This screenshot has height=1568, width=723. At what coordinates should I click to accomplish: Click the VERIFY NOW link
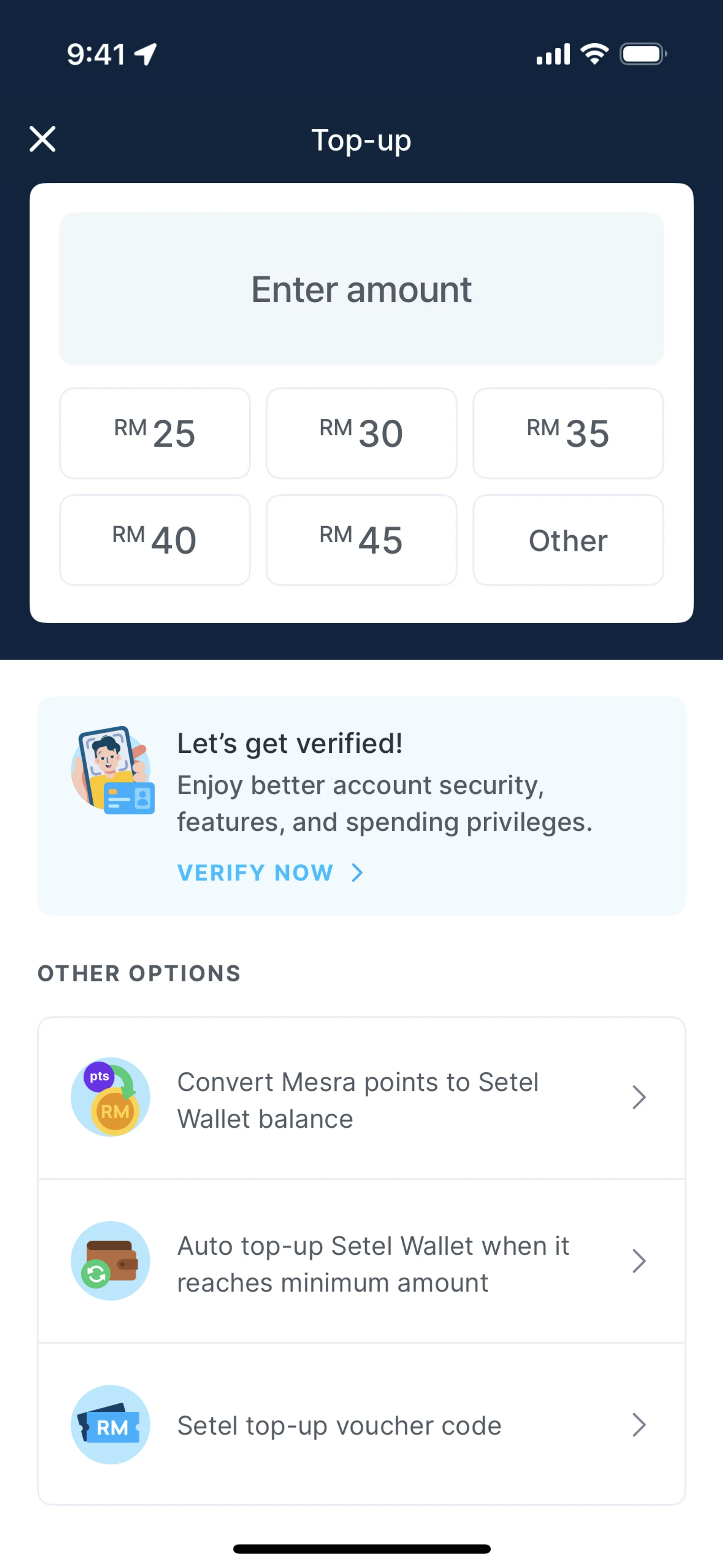(256, 872)
